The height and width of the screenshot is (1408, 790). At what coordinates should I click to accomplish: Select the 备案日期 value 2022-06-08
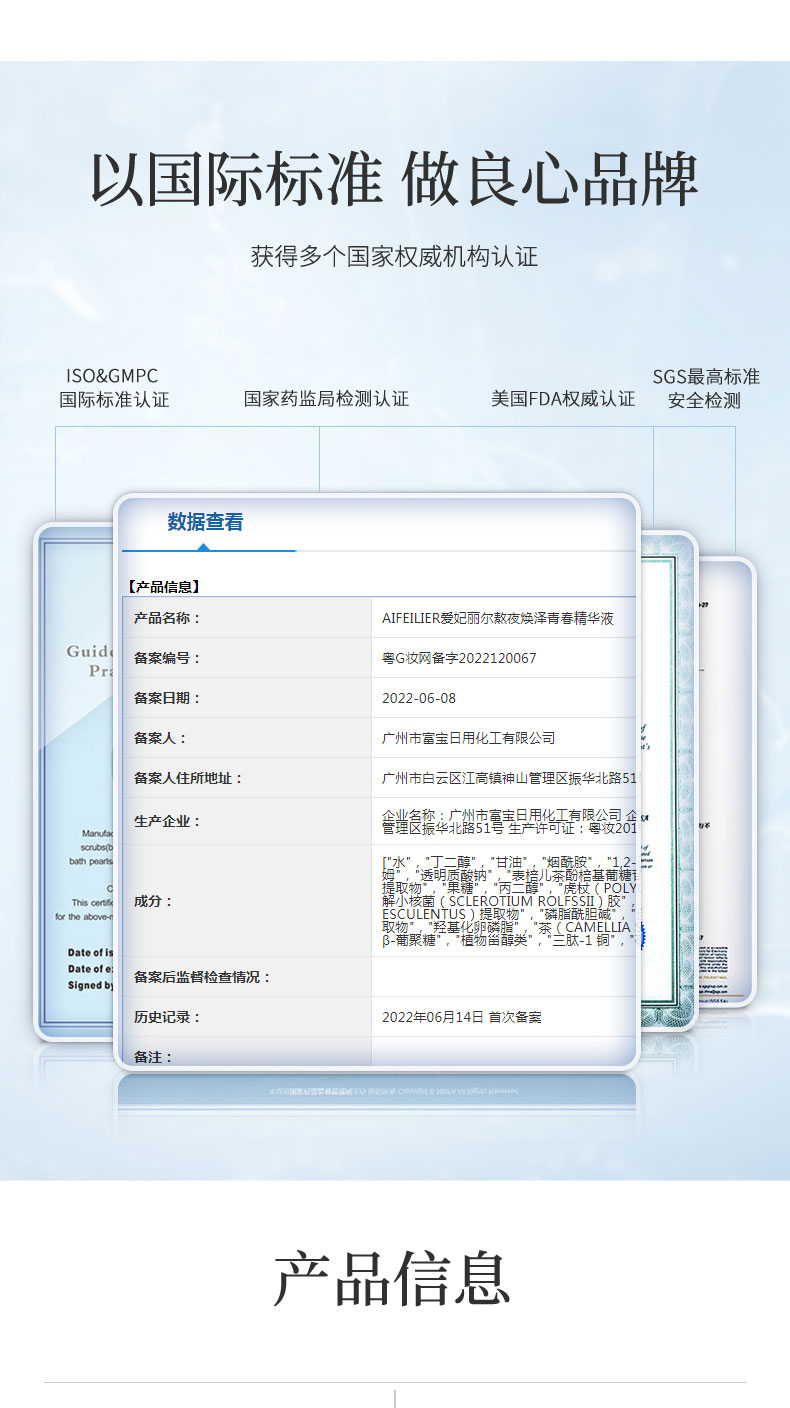[419, 698]
